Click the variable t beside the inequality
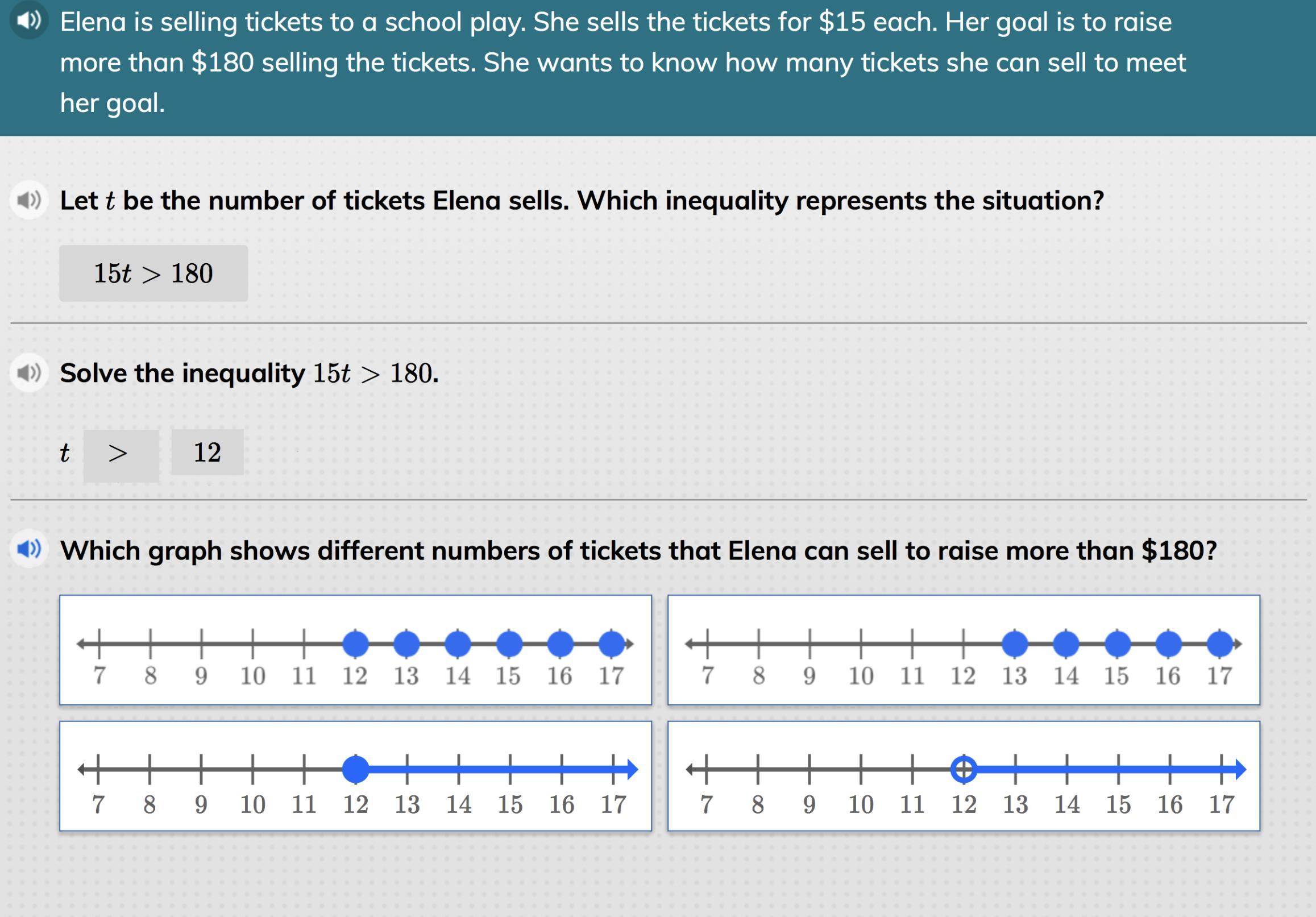This screenshot has width=1316, height=917. pyautogui.click(x=65, y=453)
